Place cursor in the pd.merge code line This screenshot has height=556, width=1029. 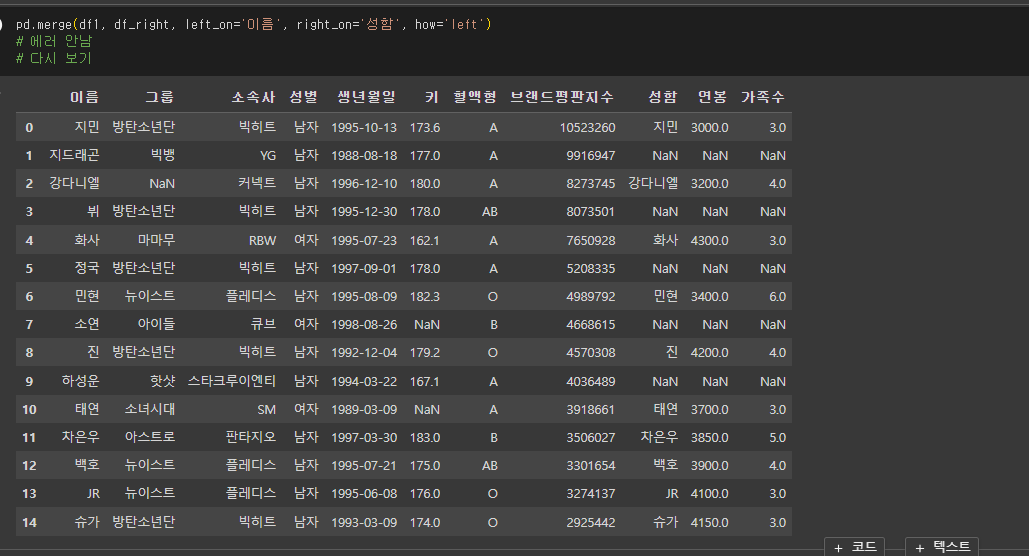pyautogui.click(x=253, y=24)
